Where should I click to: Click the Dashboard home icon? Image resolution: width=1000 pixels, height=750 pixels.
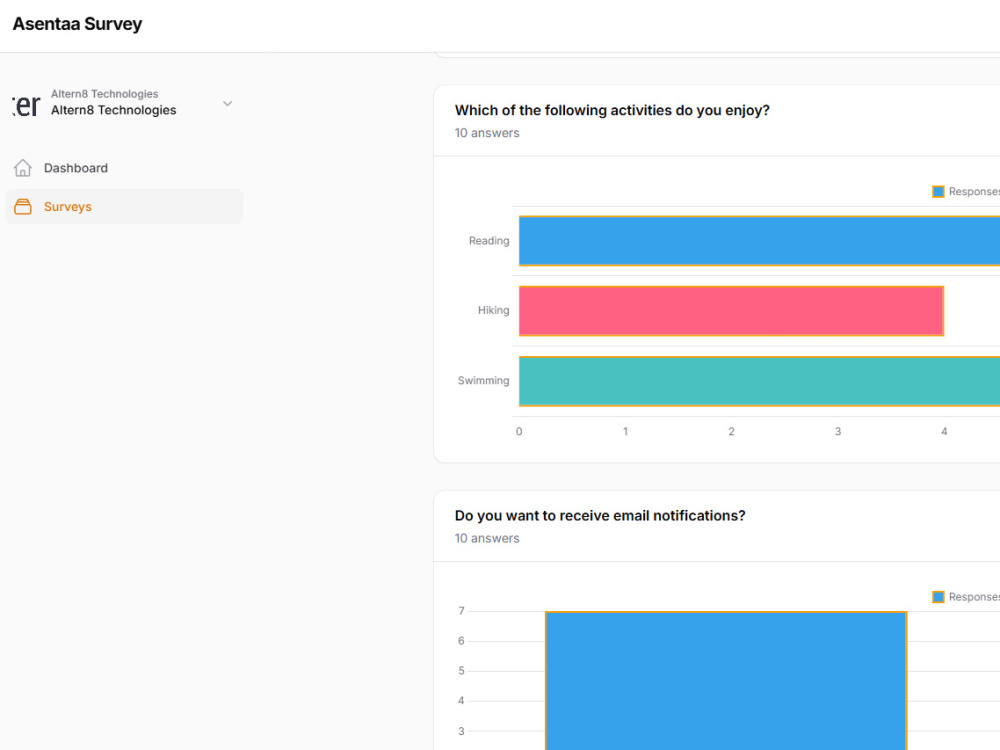[23, 168]
